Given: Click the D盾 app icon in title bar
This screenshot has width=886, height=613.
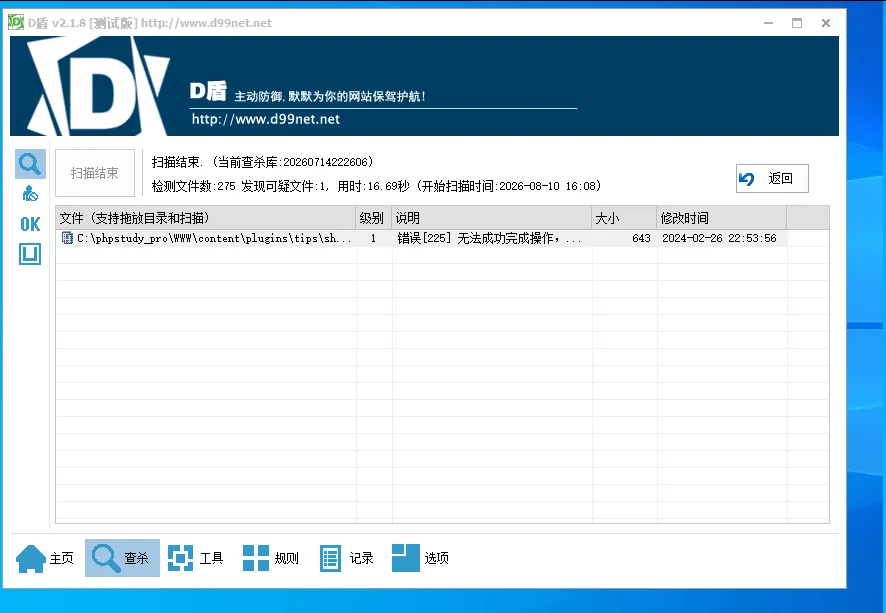Looking at the screenshot, I should pyautogui.click(x=16, y=23).
